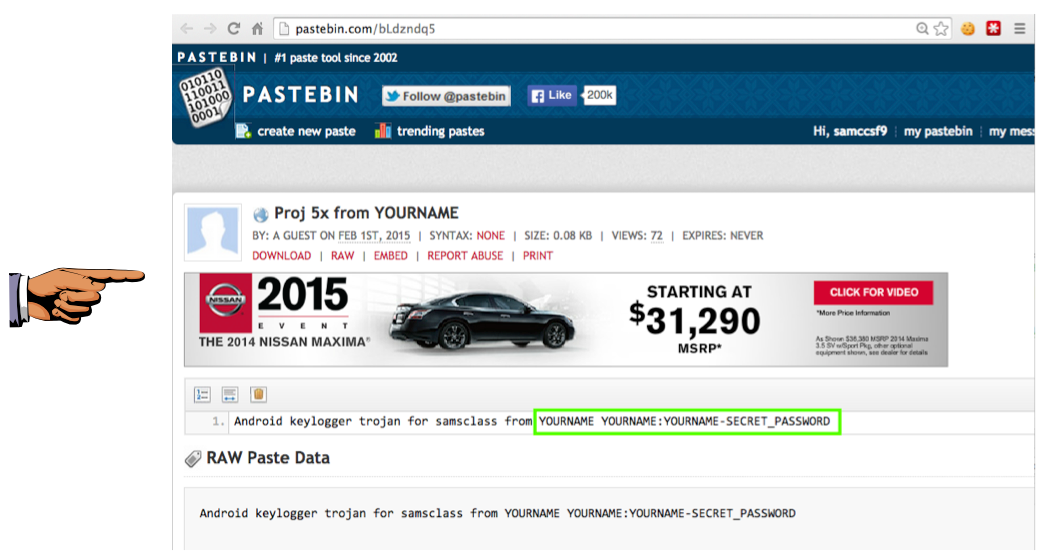Viewport: 1046px width, 560px height.
Task: Click the Nissan logo in the ad
Action: pyautogui.click(x=225, y=302)
